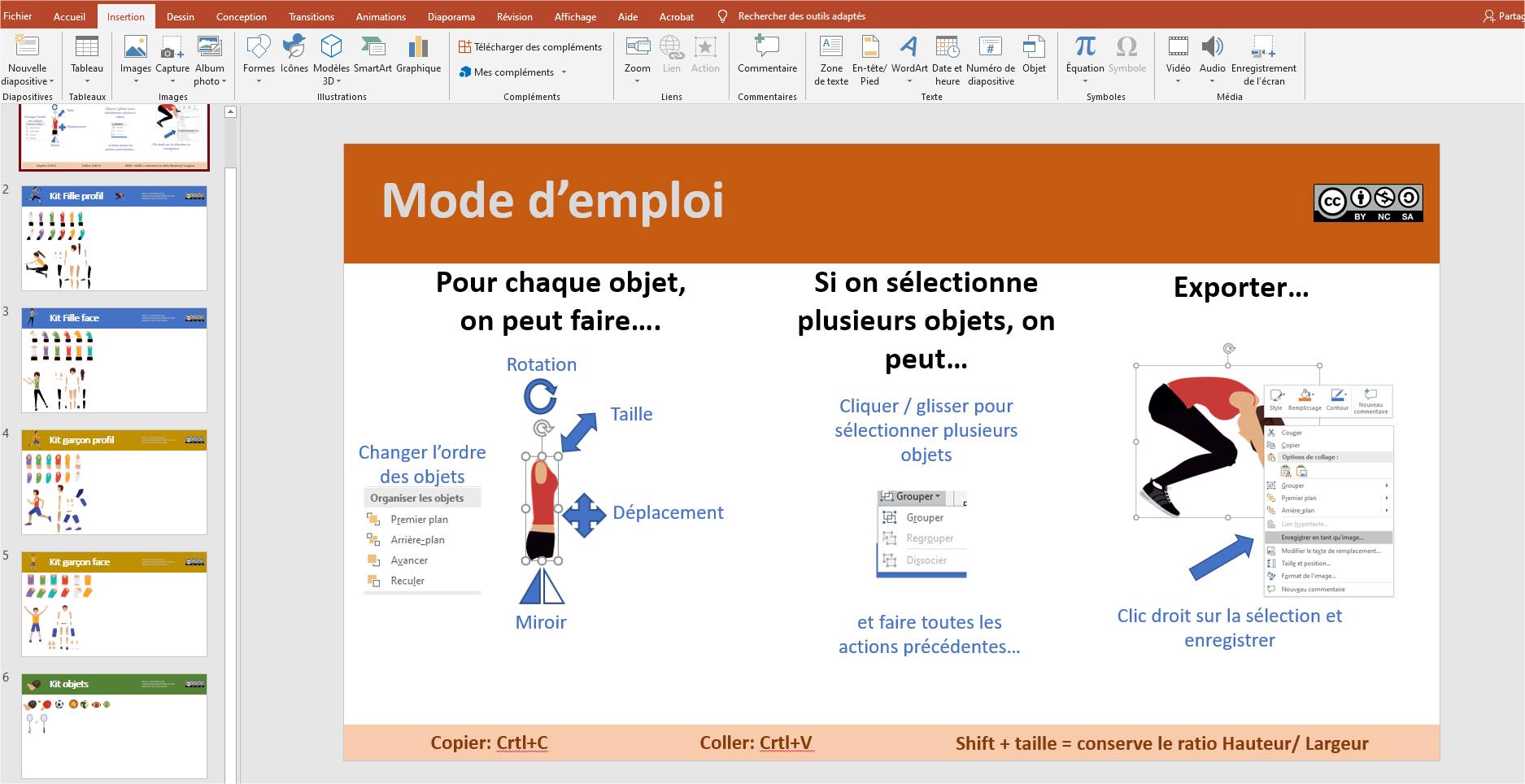The image size is (1525, 784).
Task: Expand the Nouvelle diapositive dropdown arrow
Action: point(52,81)
